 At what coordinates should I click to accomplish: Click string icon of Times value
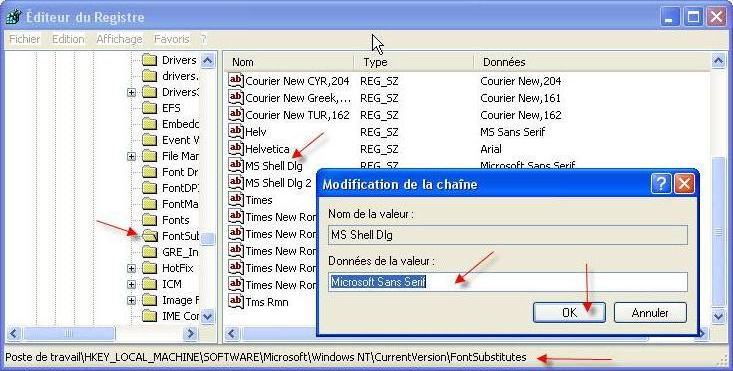pyautogui.click(x=236, y=200)
